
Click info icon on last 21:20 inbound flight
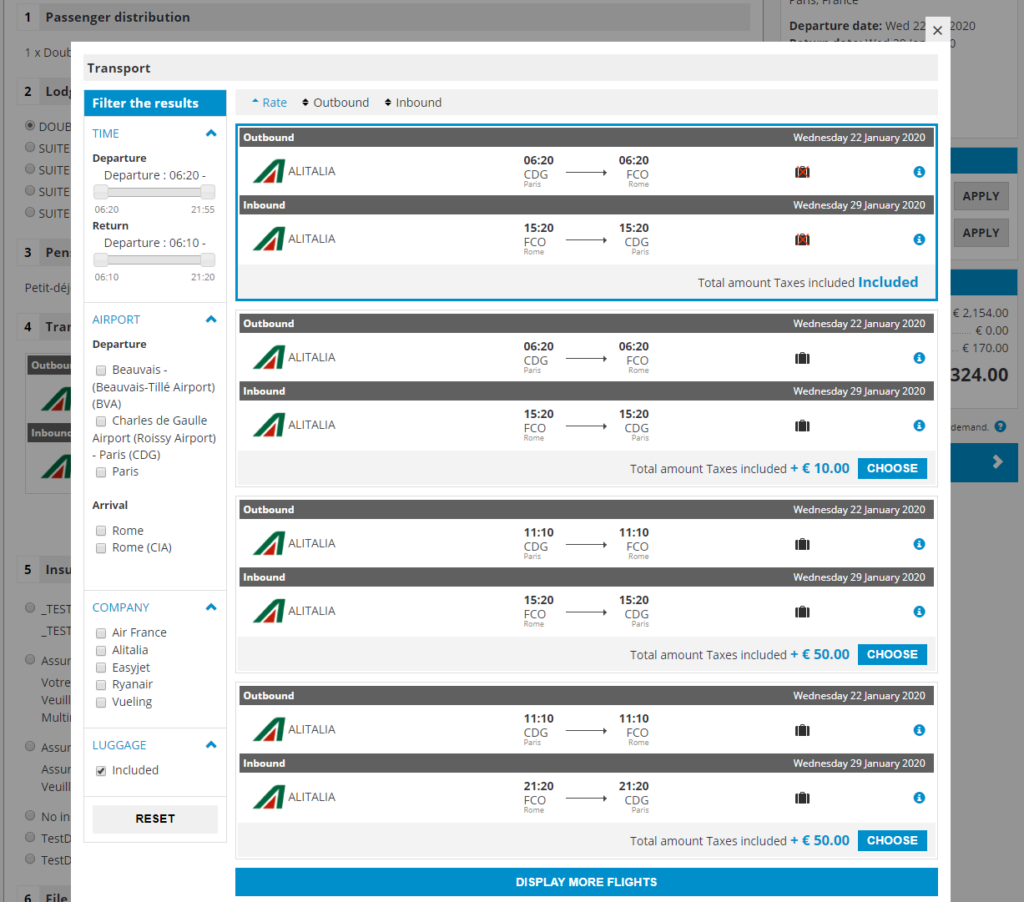(919, 798)
